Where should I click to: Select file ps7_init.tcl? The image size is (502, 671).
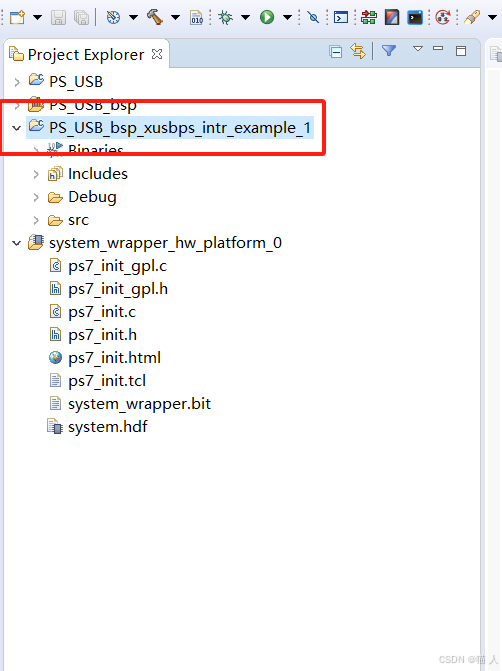coord(107,381)
